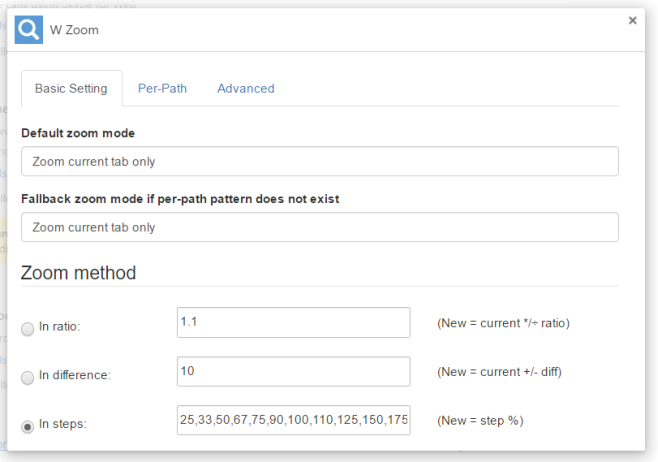
Task: Open the Per-Path tab
Action: [x=162, y=89]
